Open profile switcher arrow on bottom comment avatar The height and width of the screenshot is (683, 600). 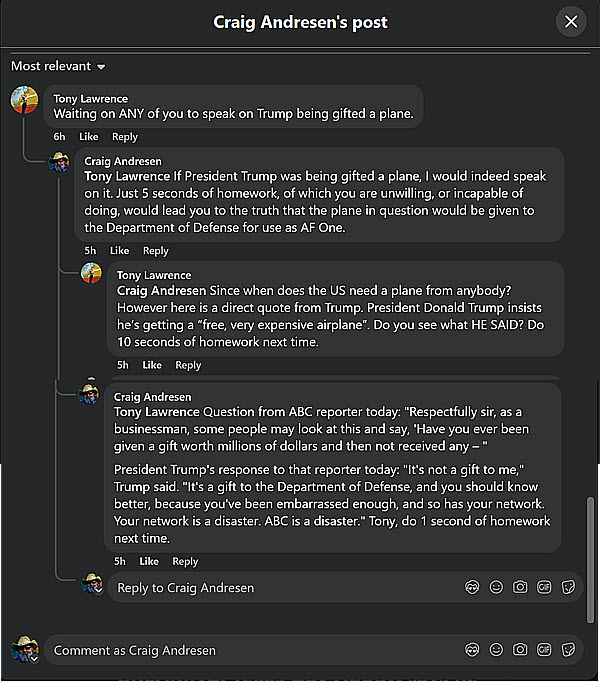34,660
